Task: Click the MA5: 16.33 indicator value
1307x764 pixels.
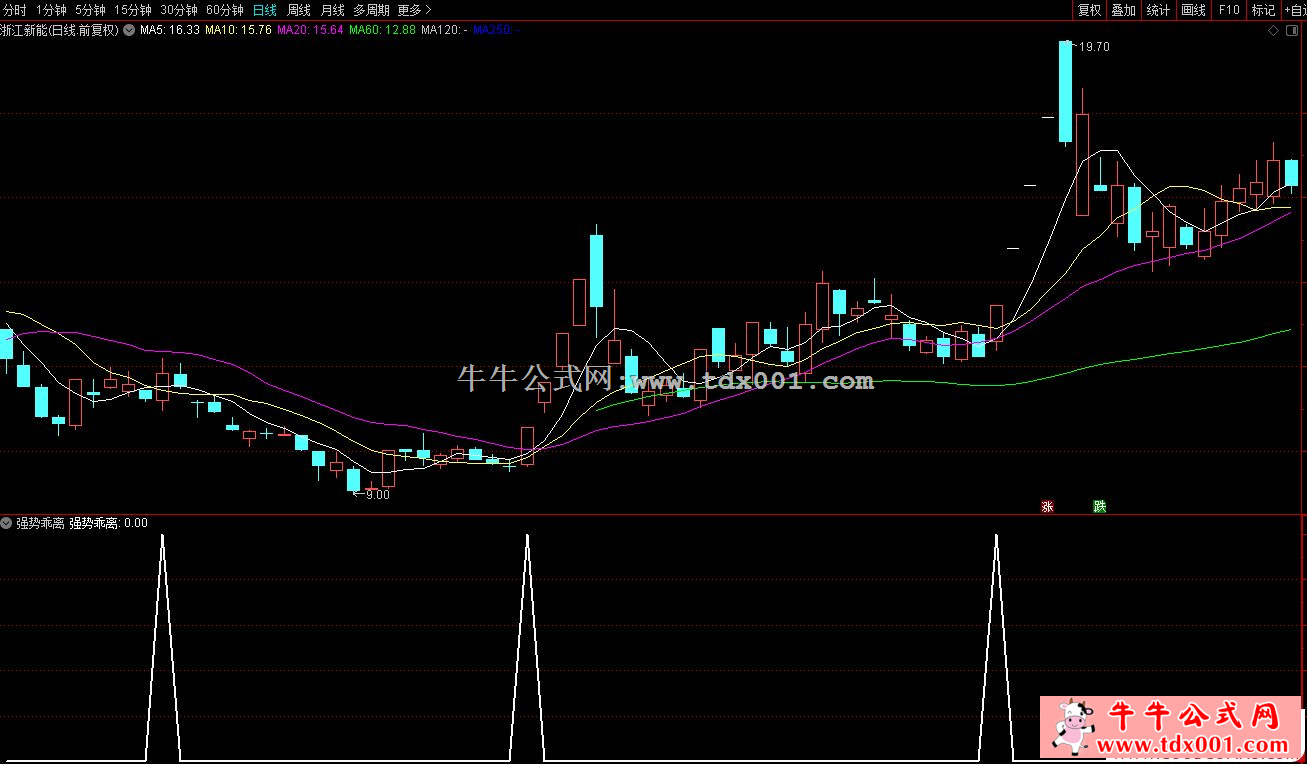Action: click(x=170, y=30)
